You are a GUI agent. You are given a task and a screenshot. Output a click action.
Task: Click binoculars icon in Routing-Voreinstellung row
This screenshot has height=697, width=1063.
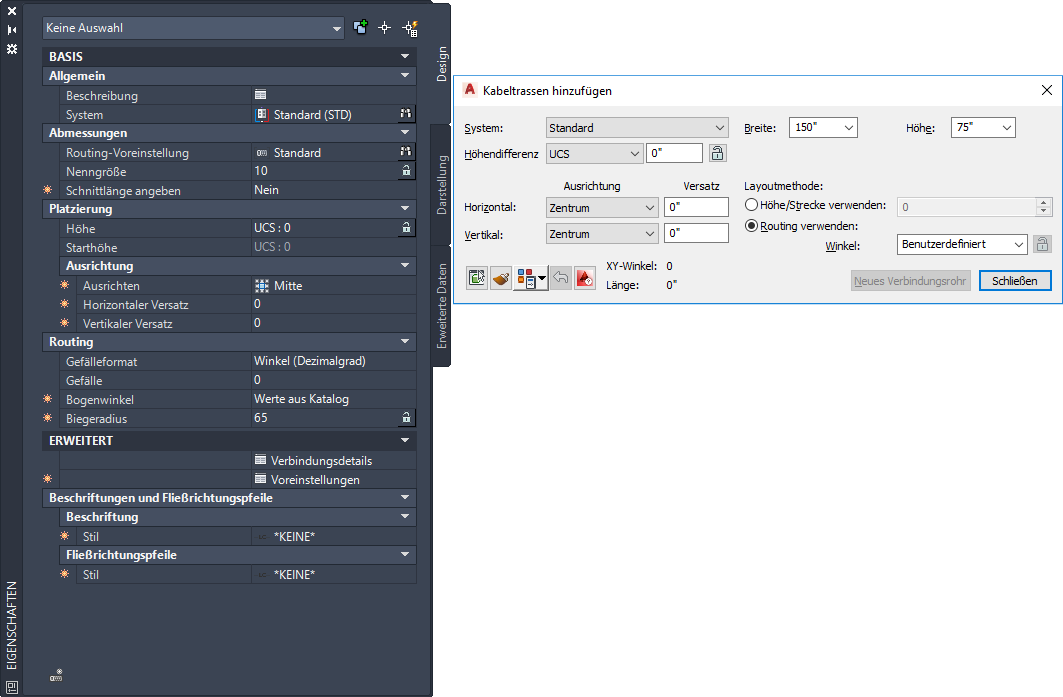pyautogui.click(x=405, y=152)
